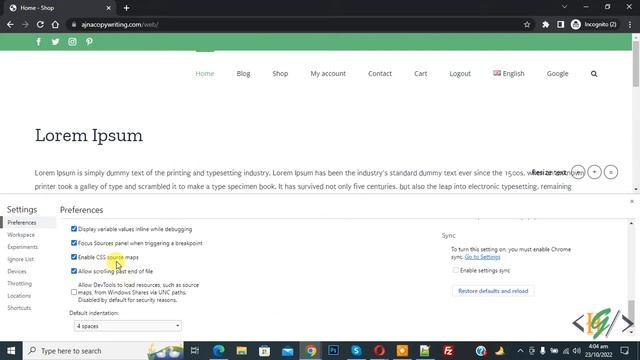Select the Locations settings tab
This screenshot has height=360, width=640.
pos(19,296)
